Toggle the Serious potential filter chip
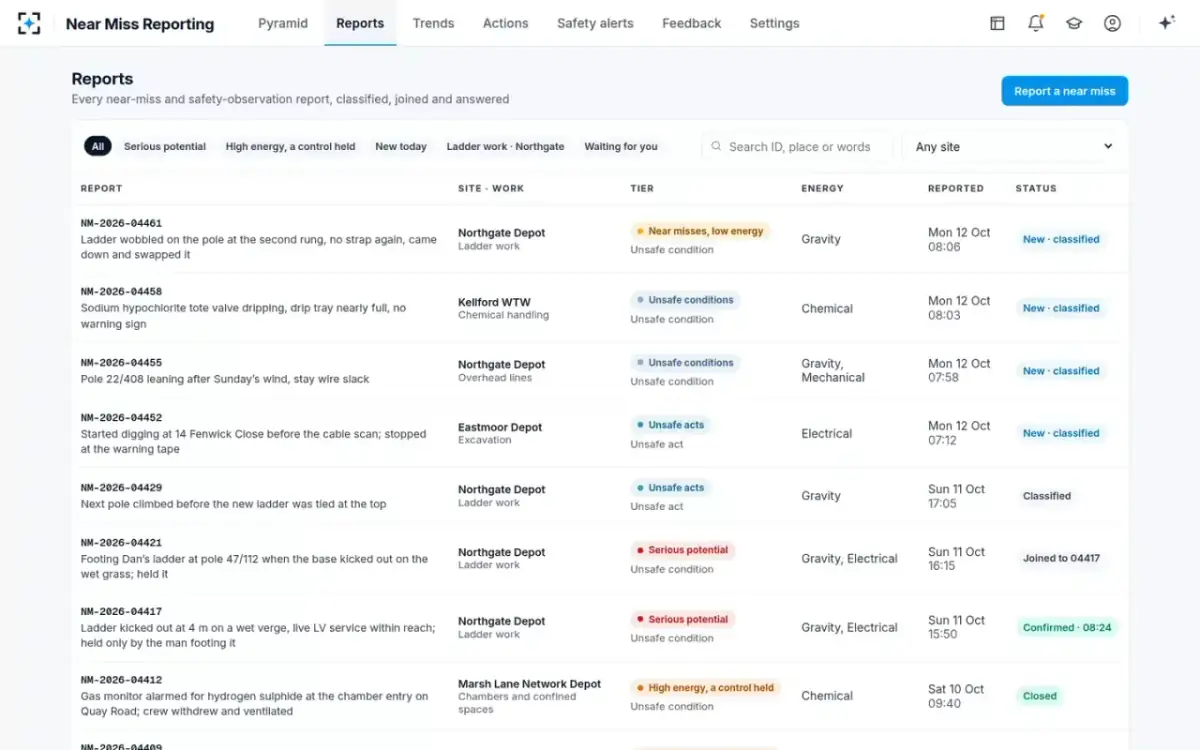 [165, 146]
